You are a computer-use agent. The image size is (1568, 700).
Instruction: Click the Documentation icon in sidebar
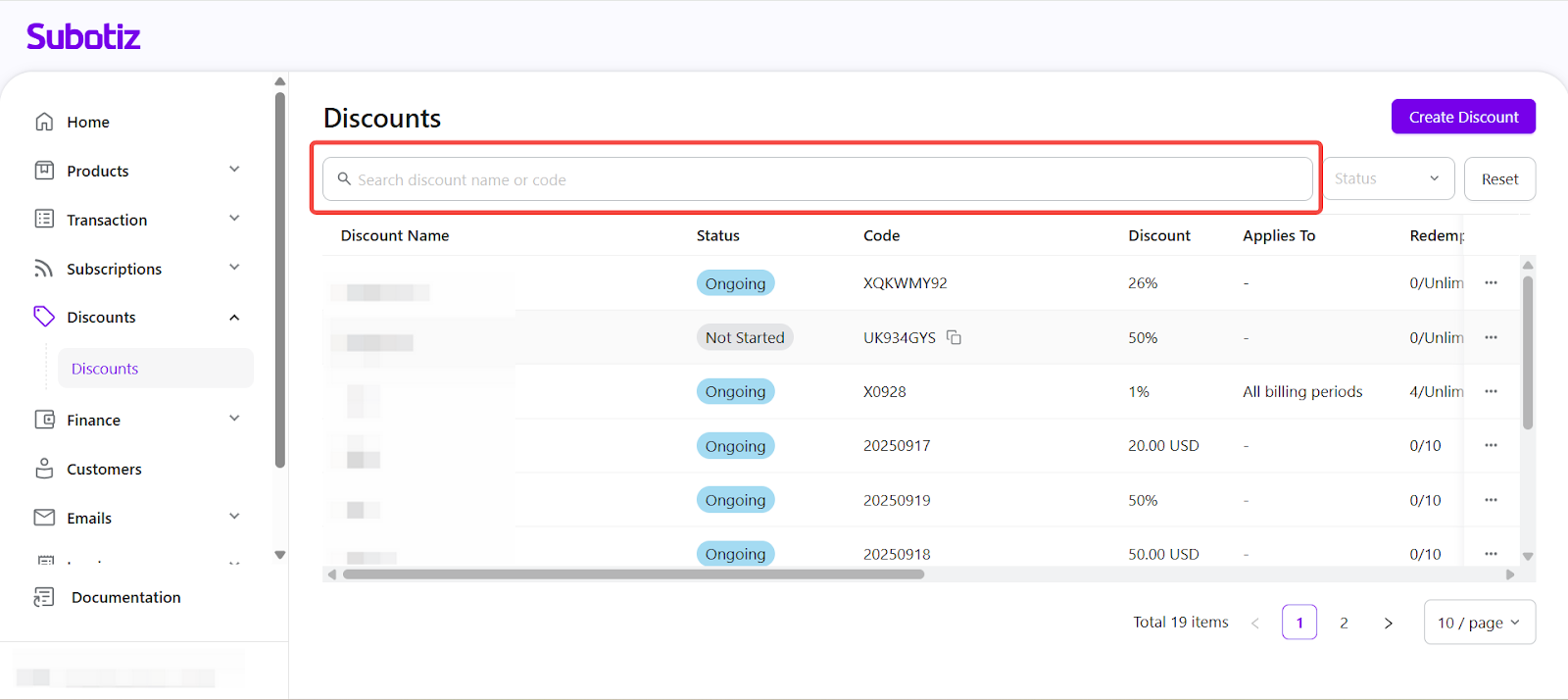(44, 597)
